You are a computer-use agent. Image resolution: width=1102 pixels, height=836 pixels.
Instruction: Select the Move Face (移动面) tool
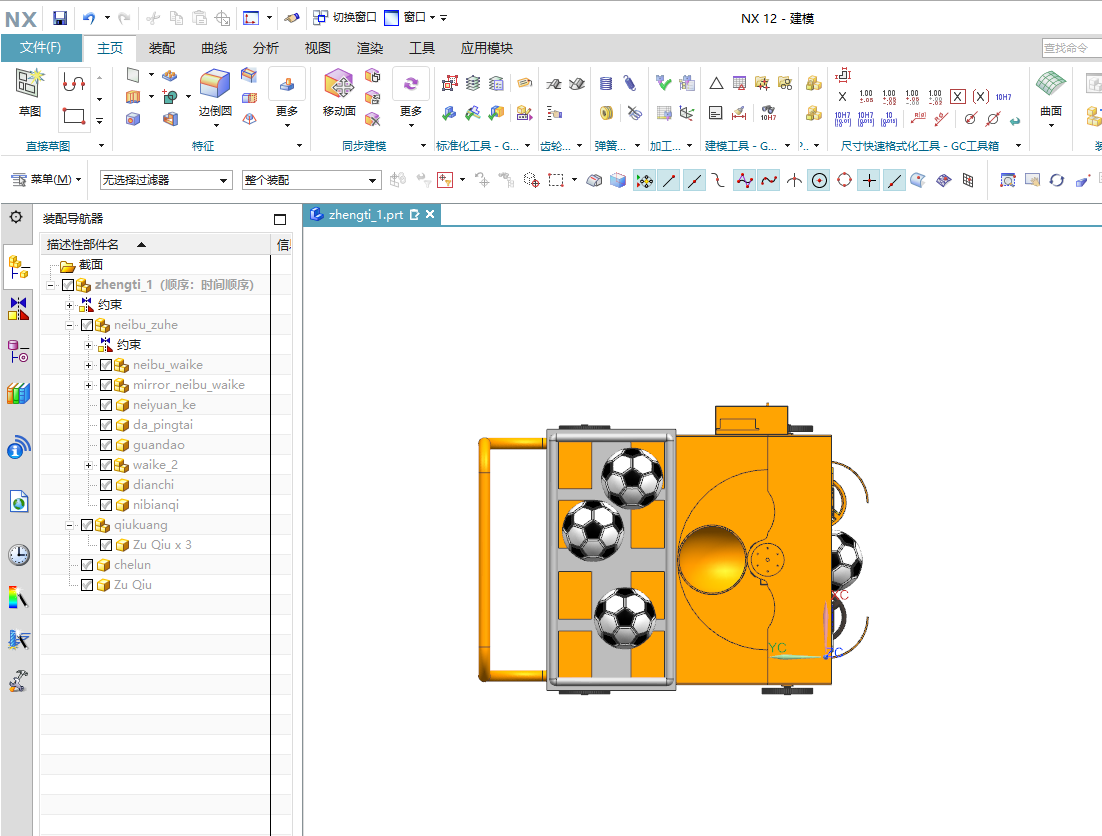[x=339, y=93]
